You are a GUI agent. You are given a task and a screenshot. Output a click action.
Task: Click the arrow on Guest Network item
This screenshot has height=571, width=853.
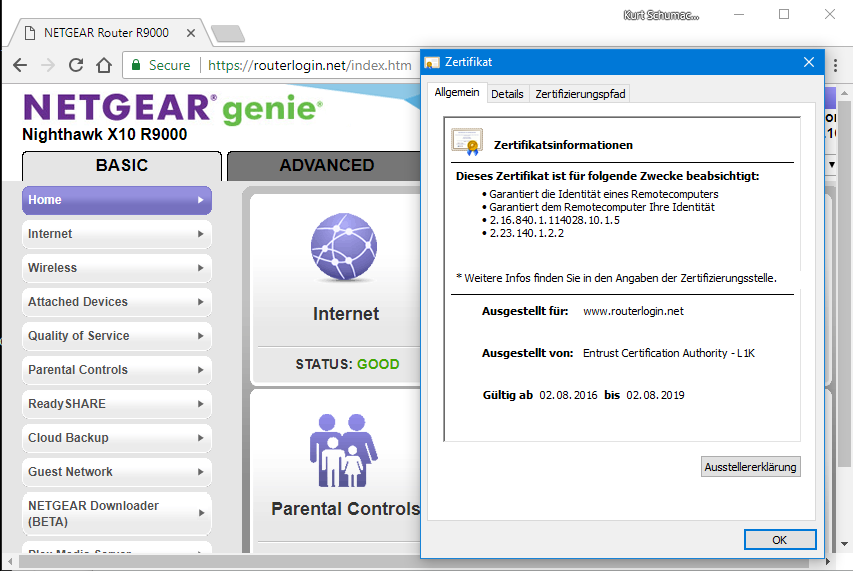pyautogui.click(x=201, y=472)
